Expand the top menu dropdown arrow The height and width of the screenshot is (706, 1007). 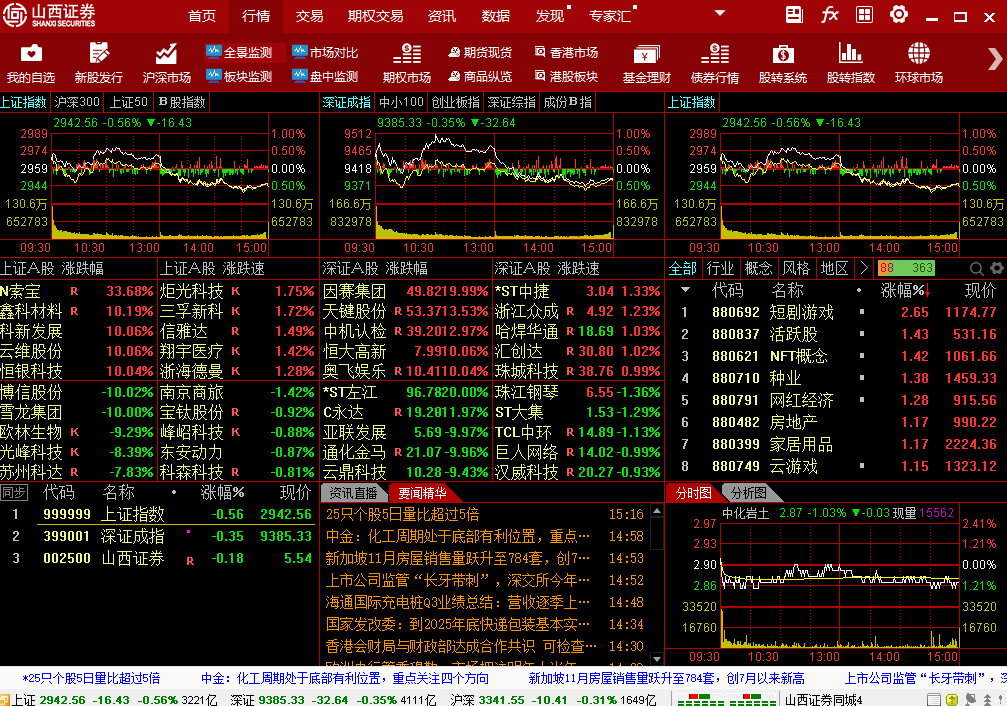point(720,13)
